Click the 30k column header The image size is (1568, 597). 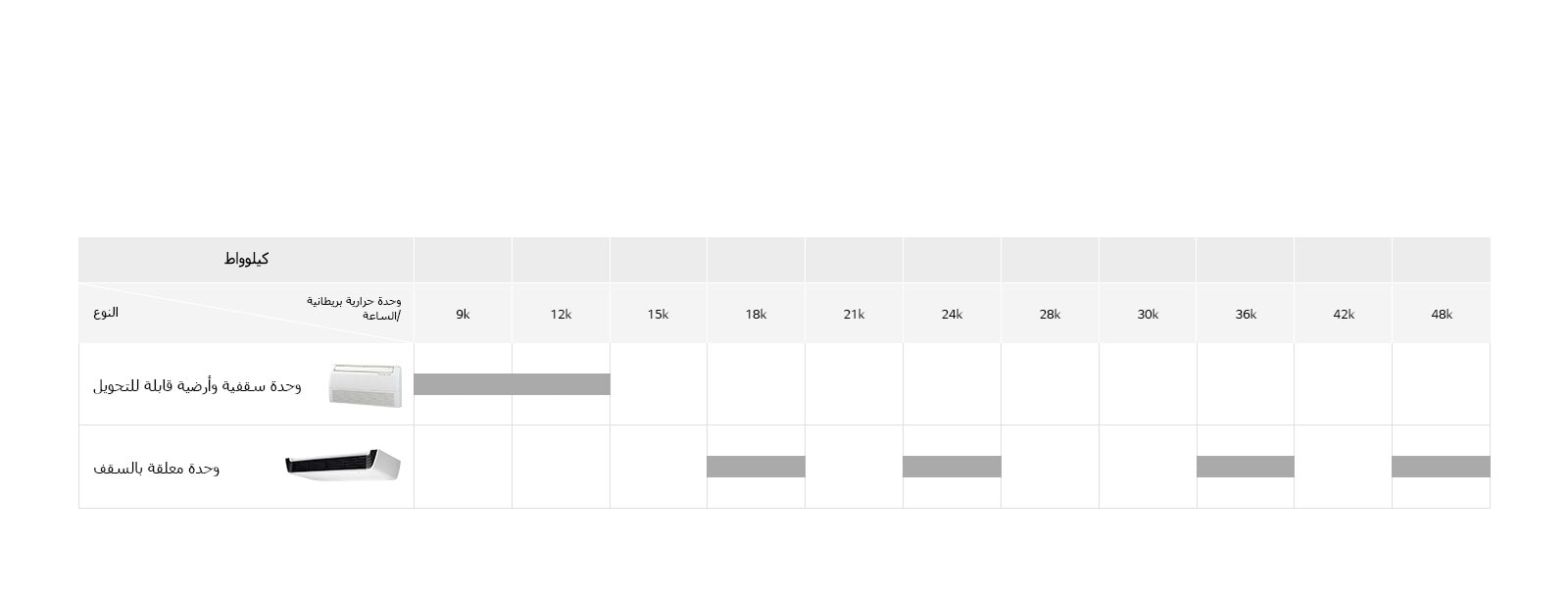1148,315
